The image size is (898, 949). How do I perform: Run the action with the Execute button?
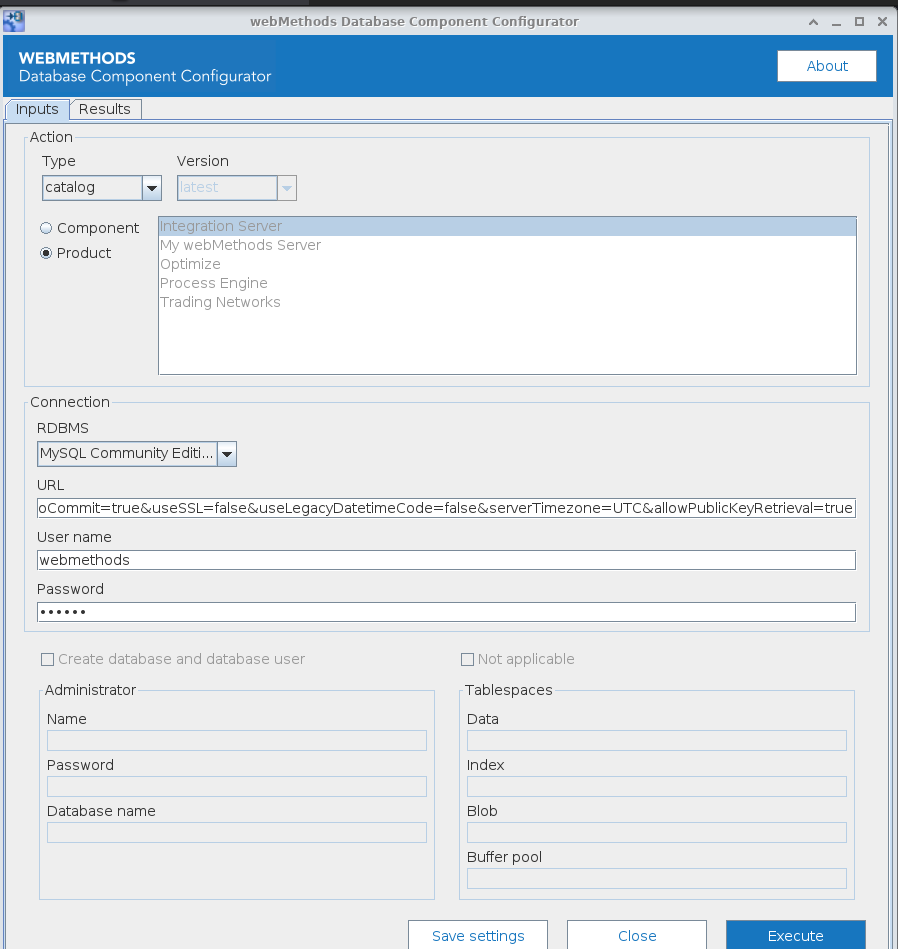pos(796,935)
